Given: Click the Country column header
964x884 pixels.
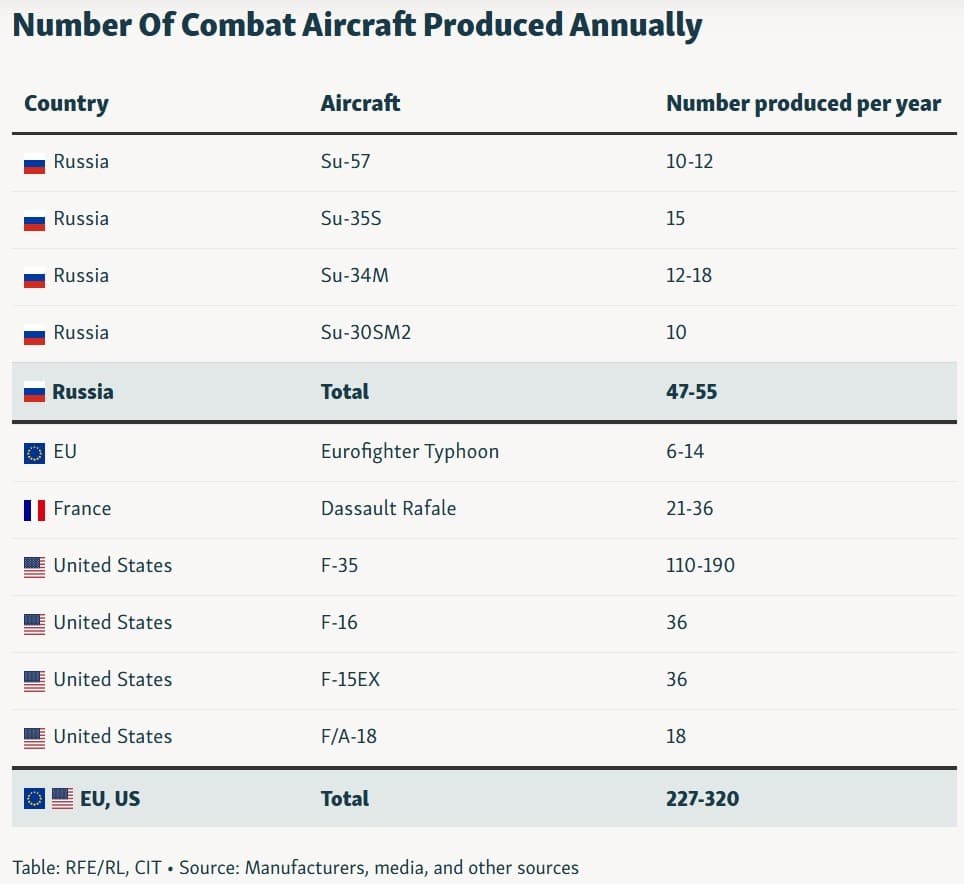Looking at the screenshot, I should click(66, 103).
